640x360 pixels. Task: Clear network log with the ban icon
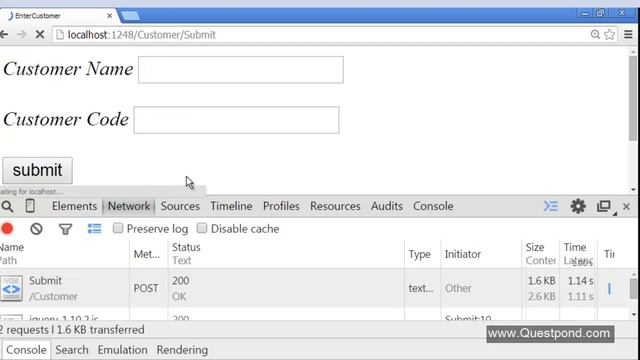(36, 229)
